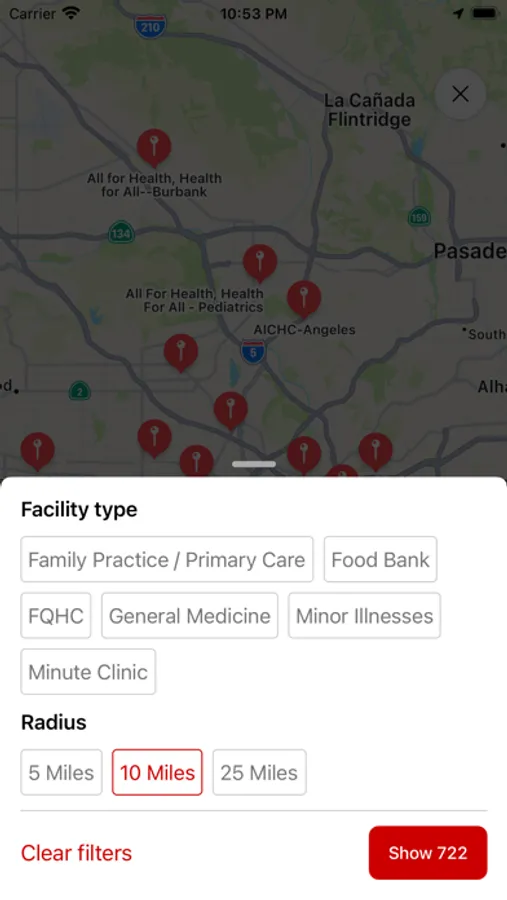Viewport: 507px width, 900px height.
Task: Tap the Show 722 button
Action: [428, 853]
